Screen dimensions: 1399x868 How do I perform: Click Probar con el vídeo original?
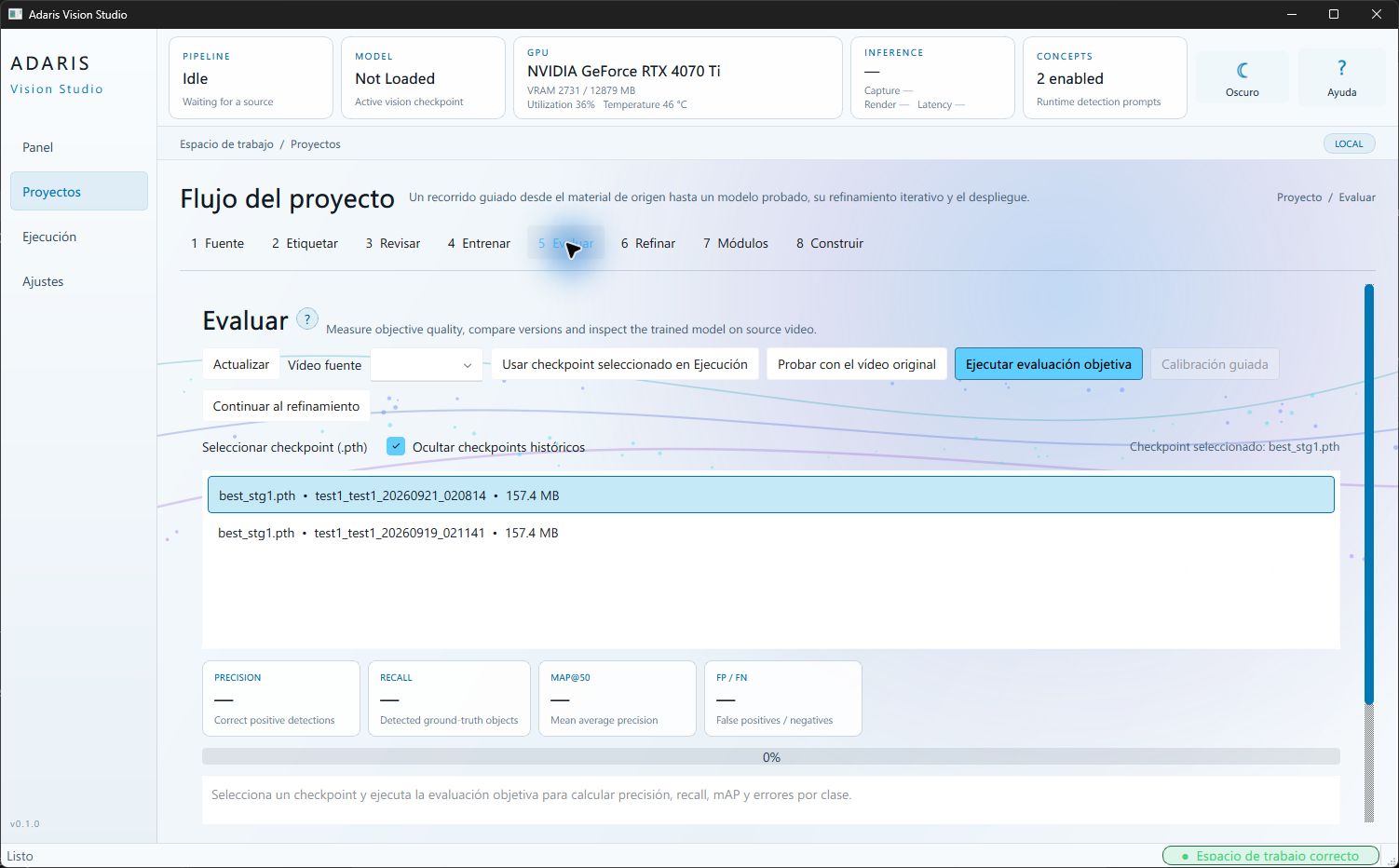click(857, 364)
